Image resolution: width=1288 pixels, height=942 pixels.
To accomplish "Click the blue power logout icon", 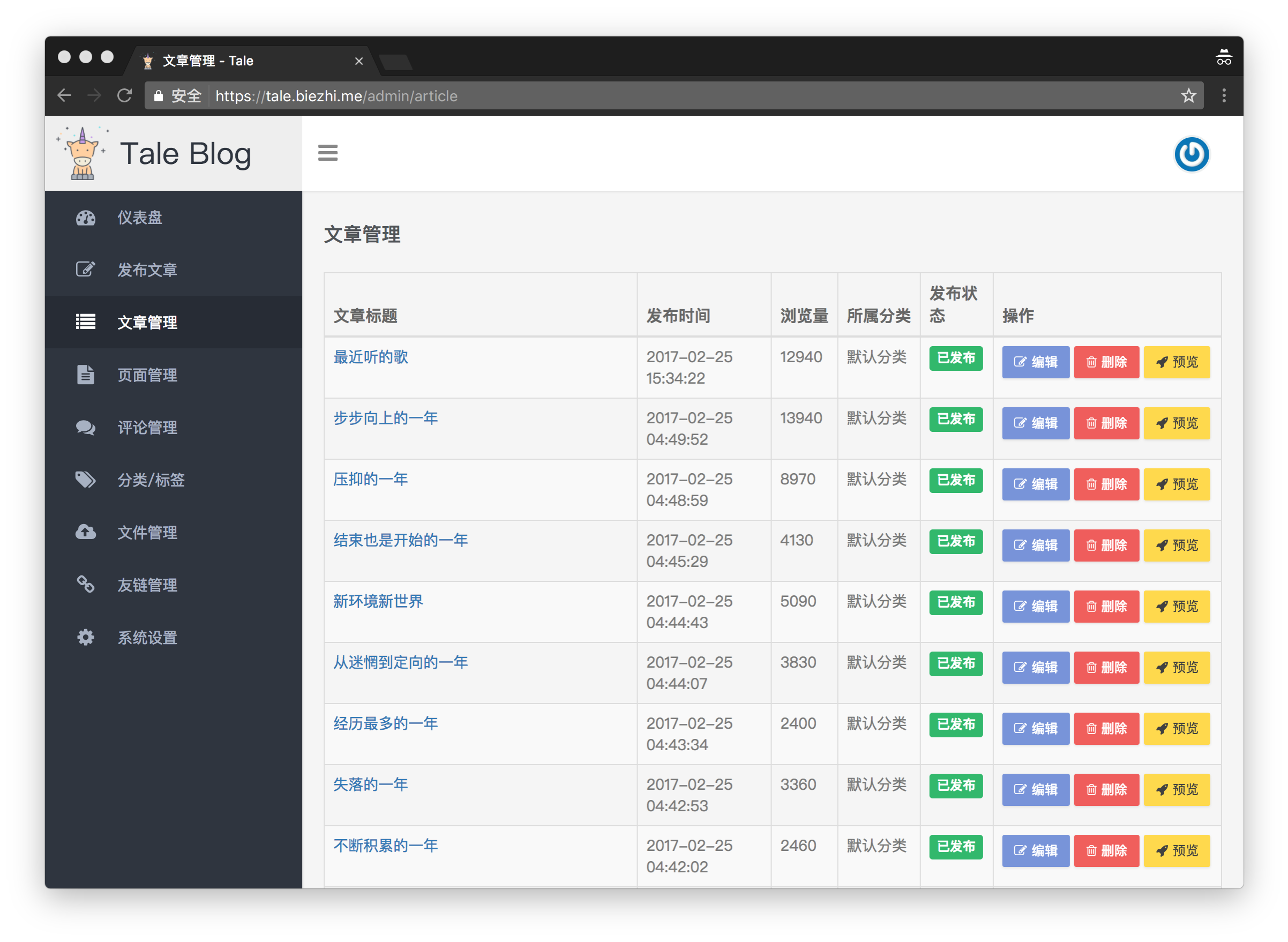I will tap(1191, 154).
